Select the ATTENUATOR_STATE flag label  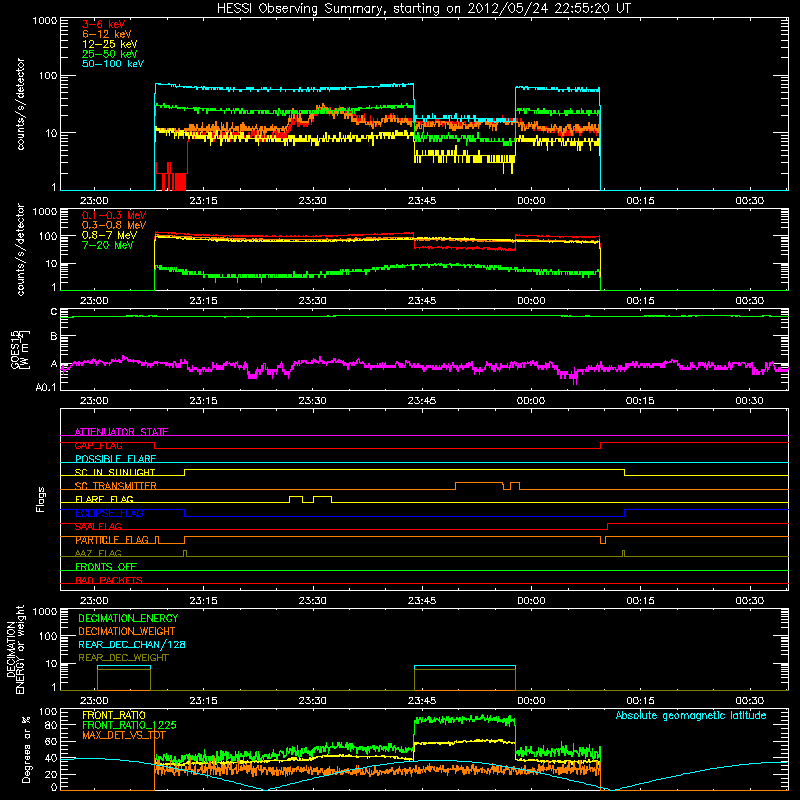tap(121, 432)
